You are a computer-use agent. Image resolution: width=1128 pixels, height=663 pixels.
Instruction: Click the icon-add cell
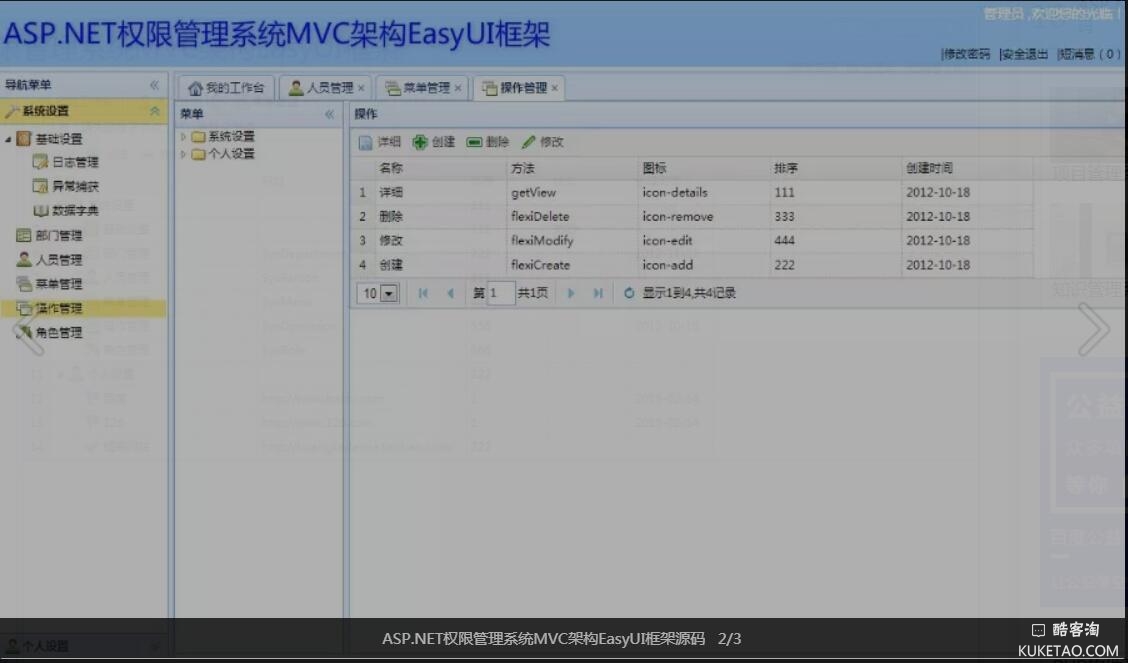coord(704,265)
